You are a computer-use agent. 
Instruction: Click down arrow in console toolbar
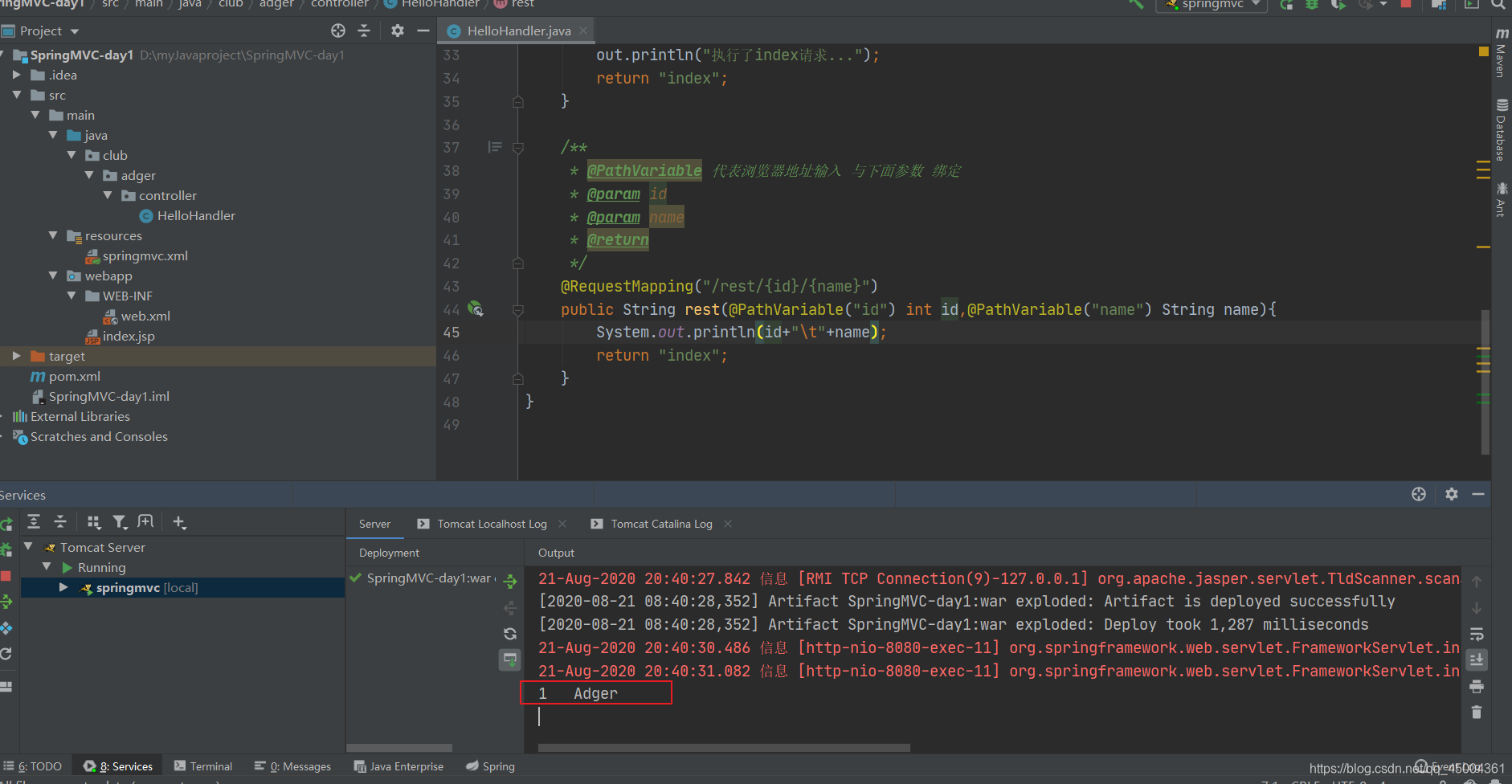point(1477,608)
